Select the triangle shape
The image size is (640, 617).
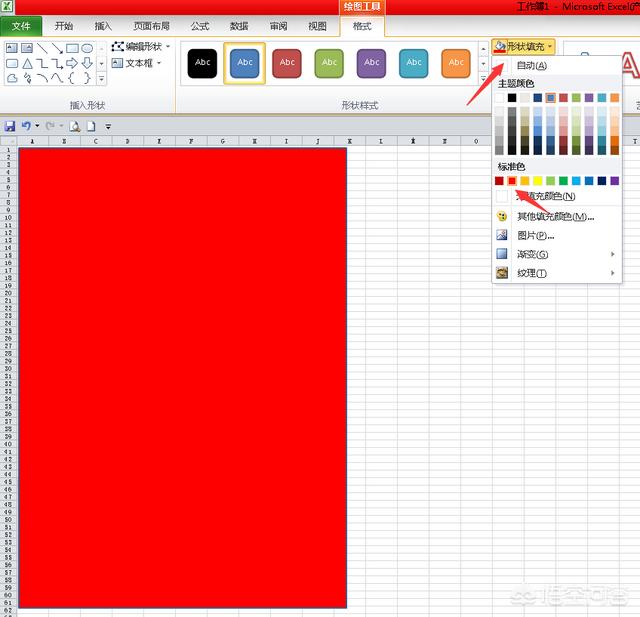click(x=27, y=63)
